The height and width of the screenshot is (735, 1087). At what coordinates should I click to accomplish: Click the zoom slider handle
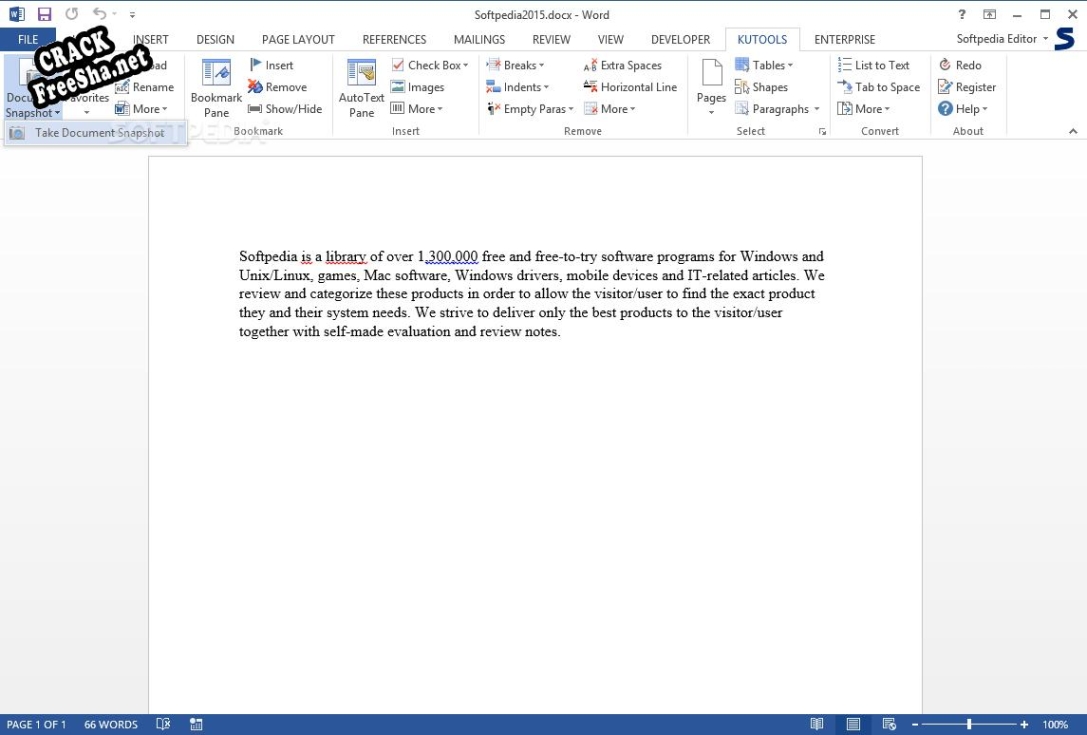point(968,724)
